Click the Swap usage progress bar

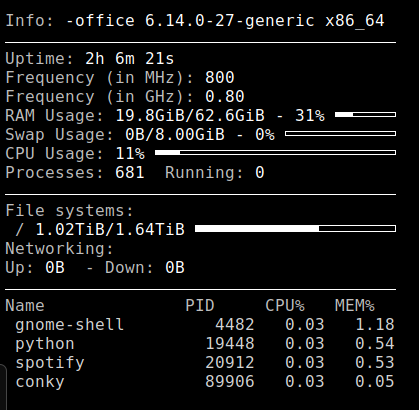click(x=340, y=134)
